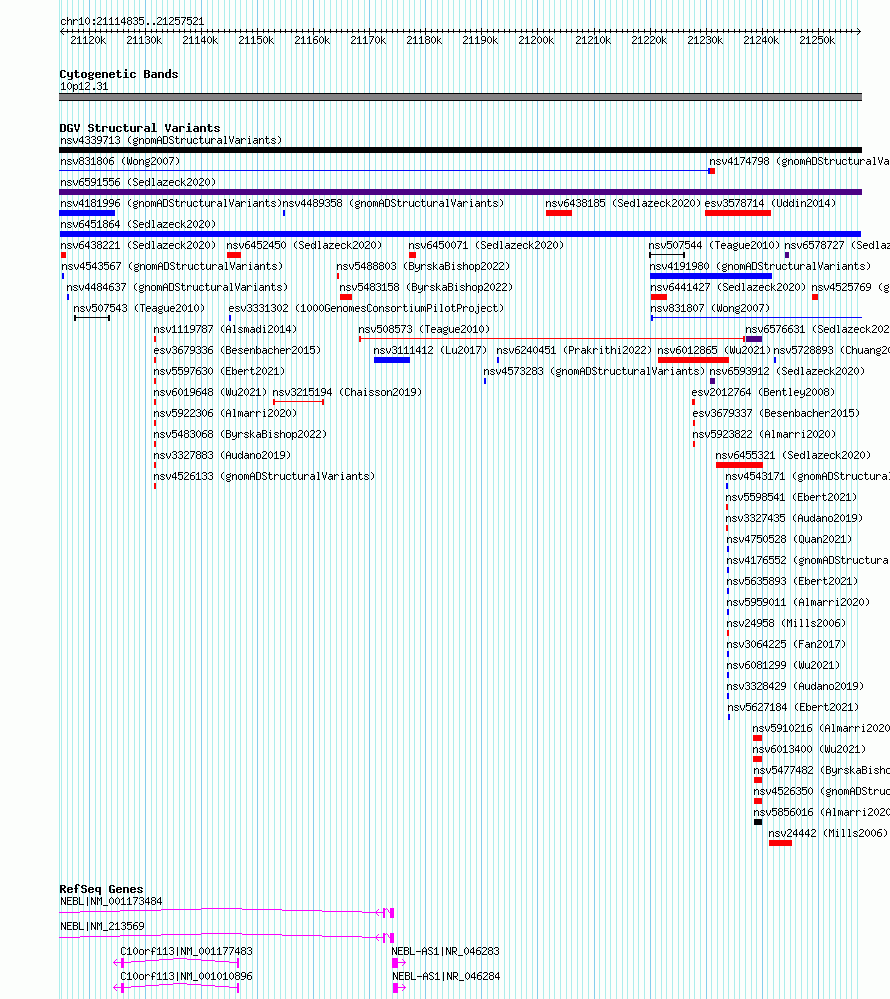Click nsv3064225 (Fan2017) label
Image resolution: width=890 pixels, height=999 pixels.
(786, 645)
